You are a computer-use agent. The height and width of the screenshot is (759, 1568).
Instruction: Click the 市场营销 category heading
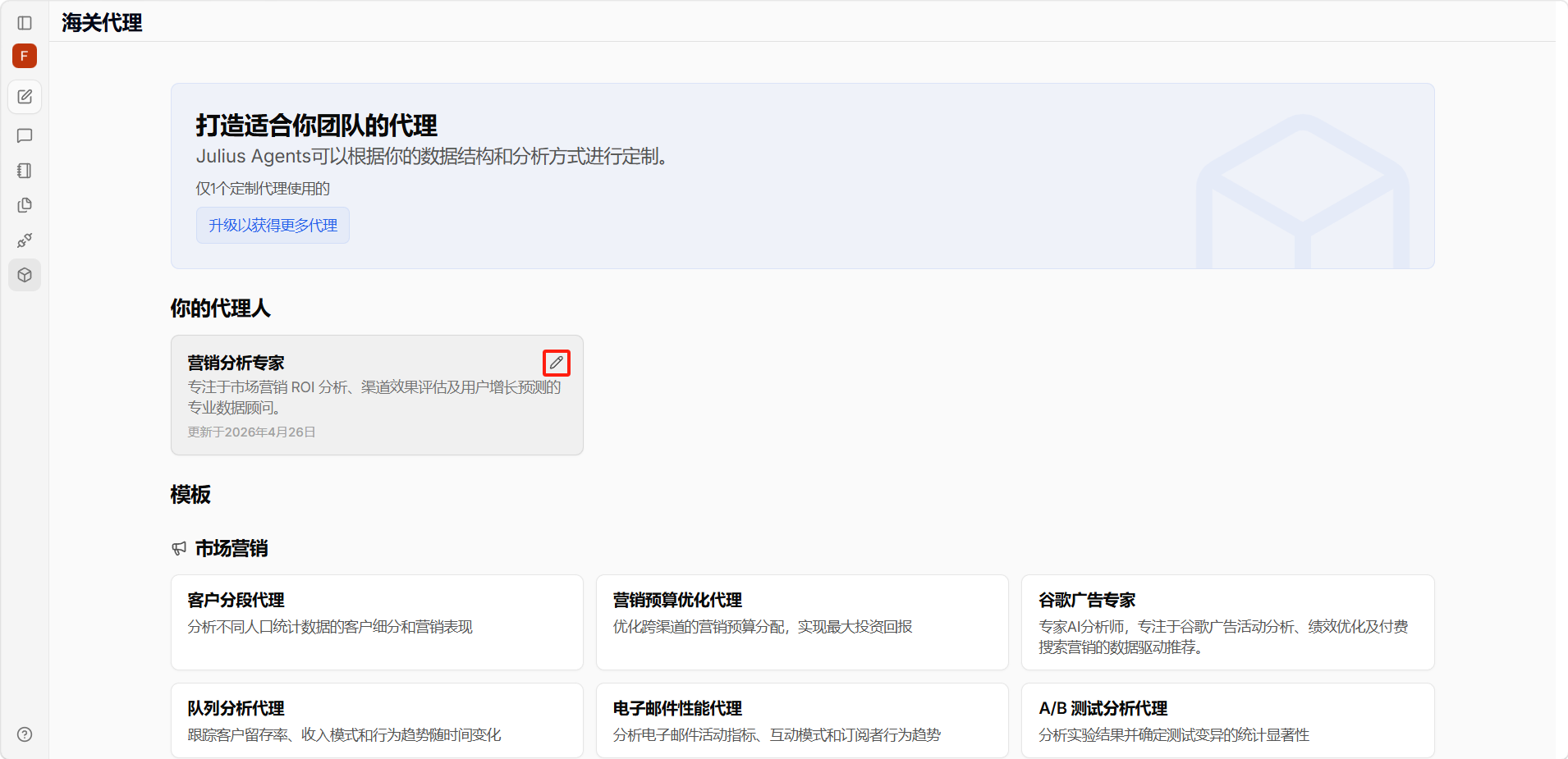tap(232, 548)
